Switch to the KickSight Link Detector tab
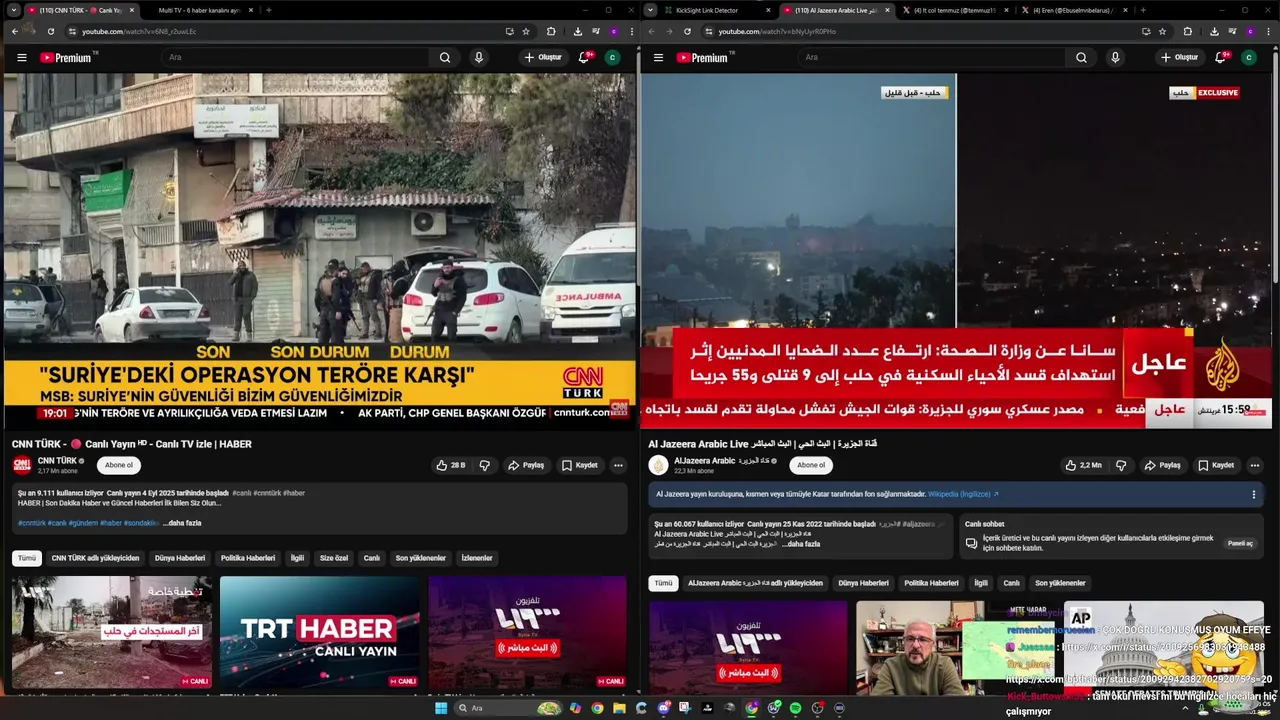 coord(716,10)
